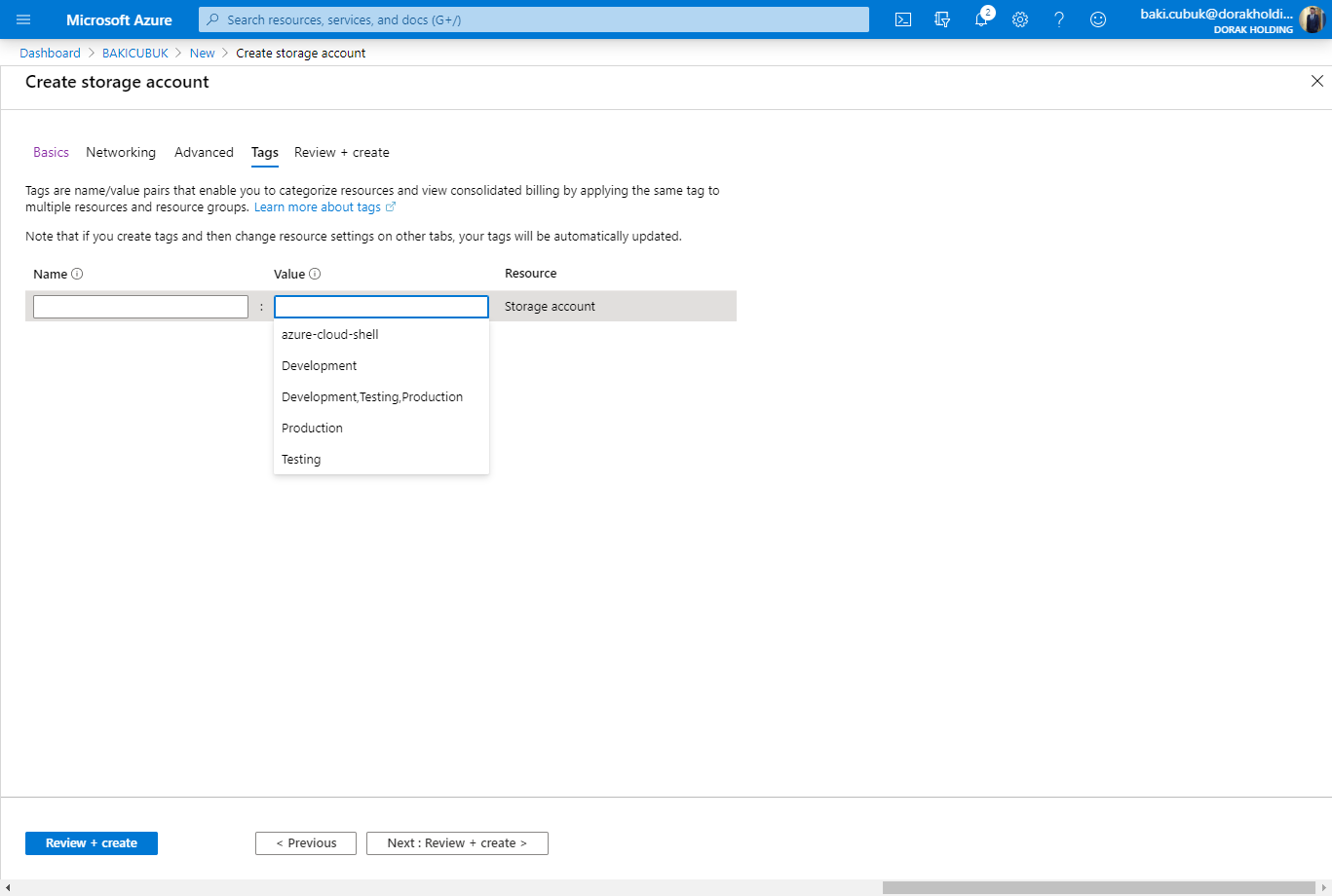Click the scrollbar right arrow

(1324, 887)
